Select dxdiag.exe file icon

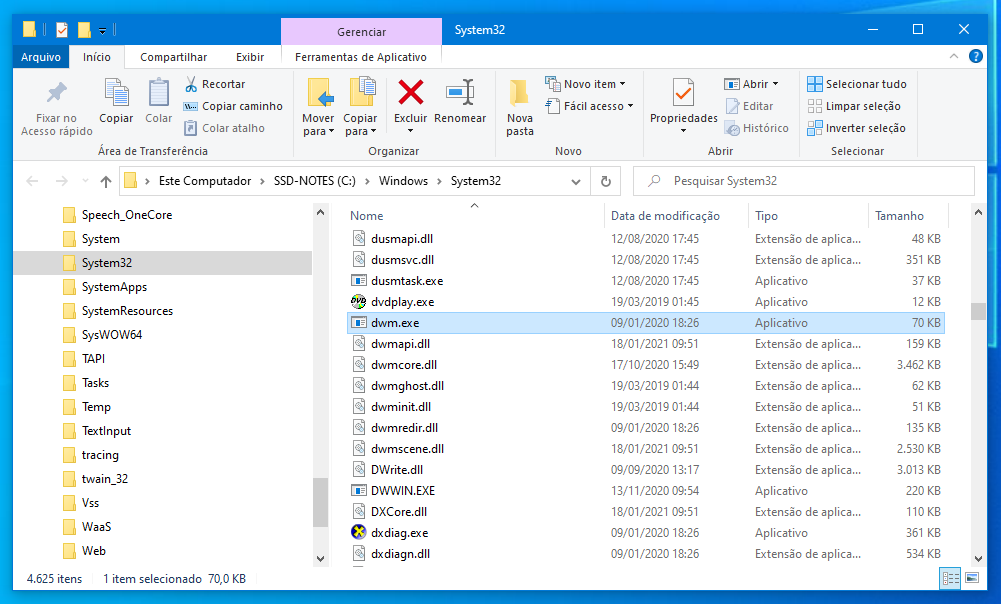pyautogui.click(x=359, y=532)
